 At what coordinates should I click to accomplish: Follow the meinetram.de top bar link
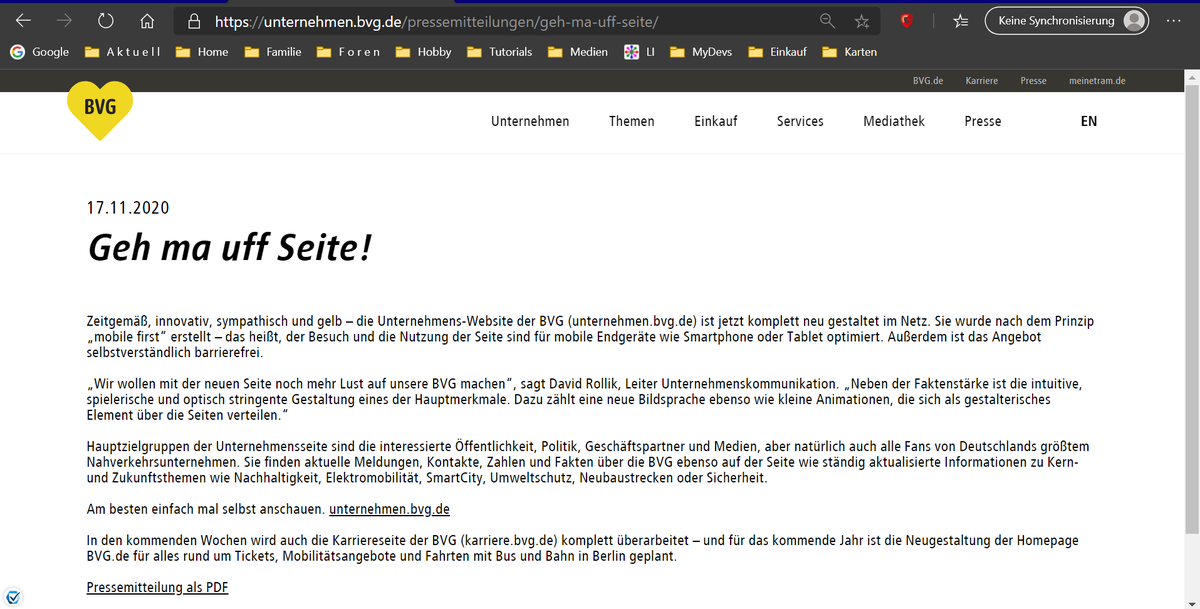(x=1097, y=80)
